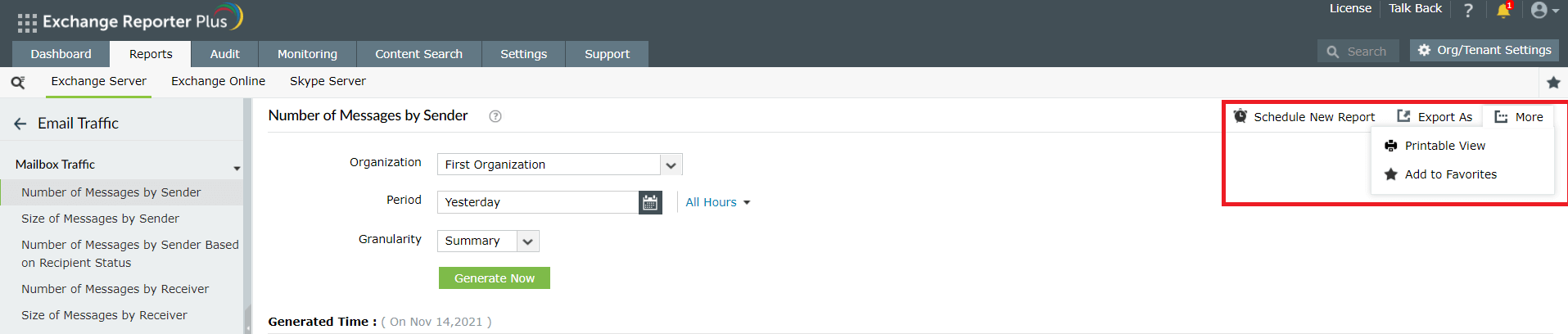
Task: Click the help icon beside report title
Action: (x=495, y=116)
